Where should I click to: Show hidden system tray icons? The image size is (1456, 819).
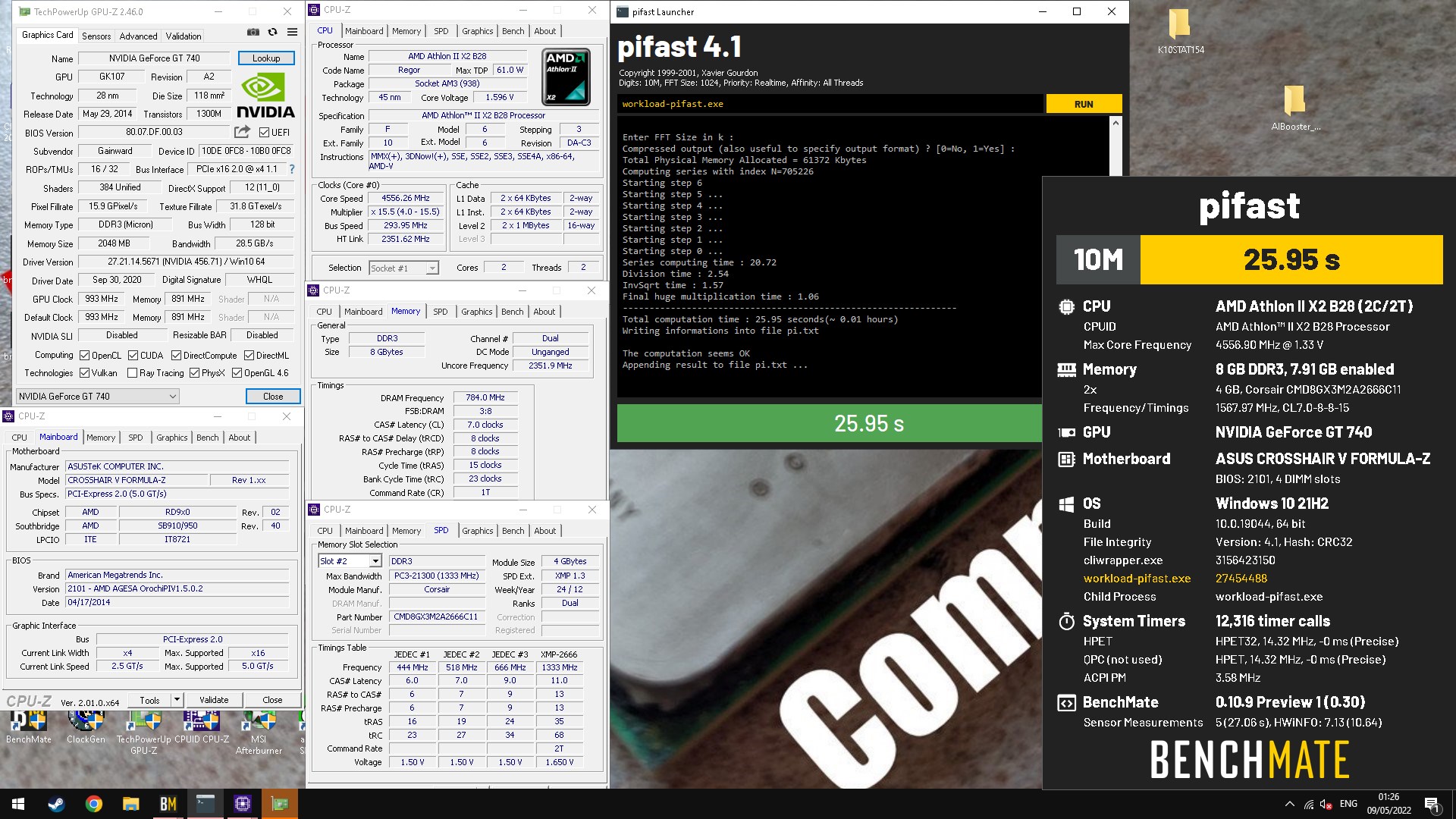pyautogui.click(x=1289, y=804)
